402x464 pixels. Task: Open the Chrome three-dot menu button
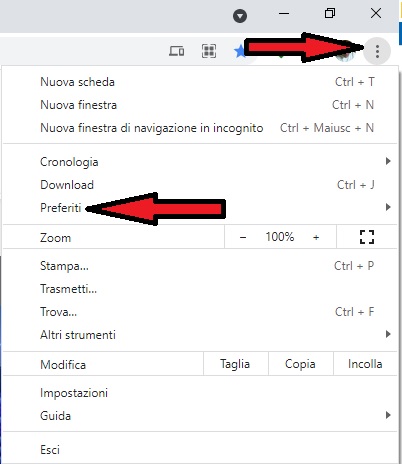(x=377, y=51)
